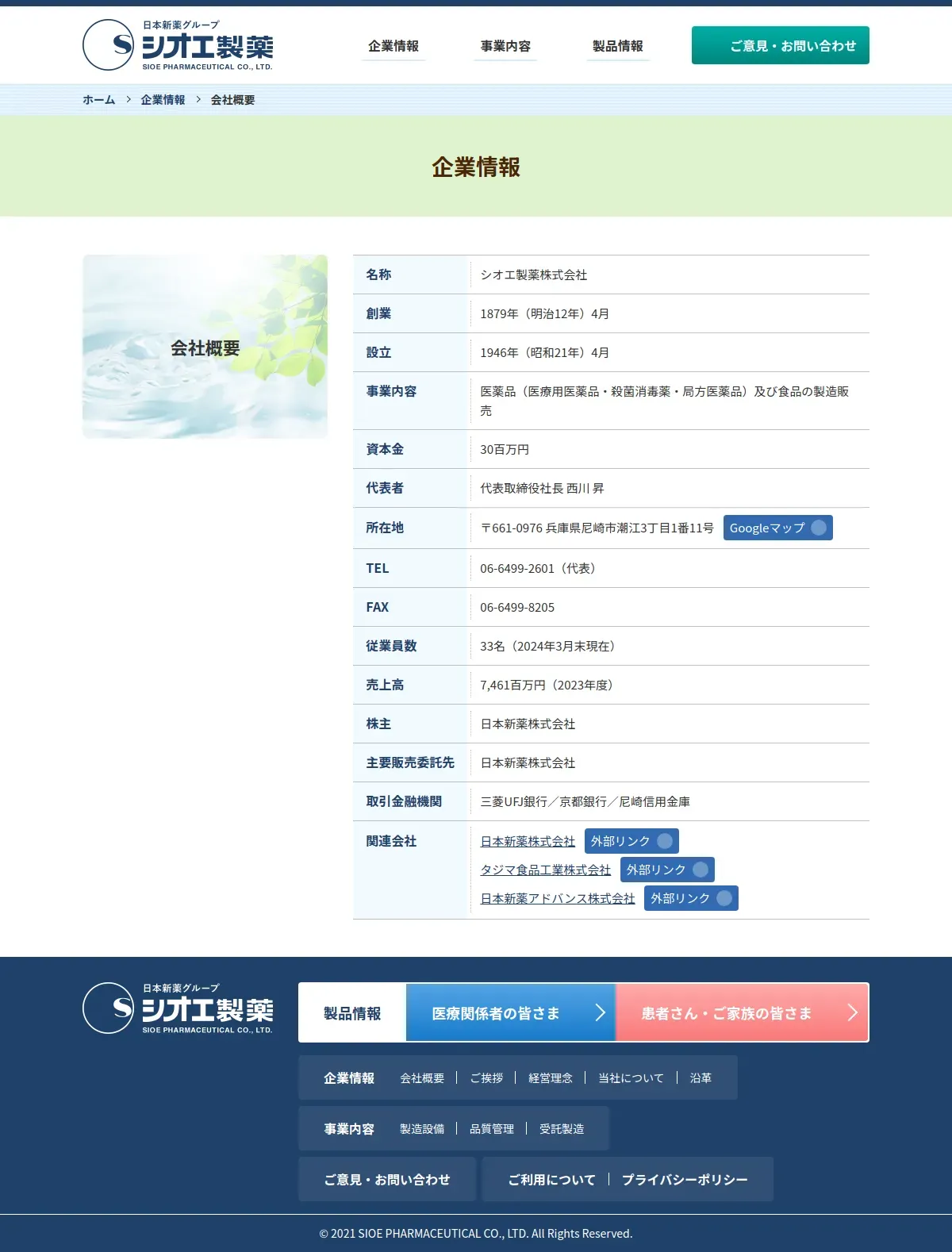Click the 患者さん・ご家族の皆さま footer banner
952x1252 pixels.
(x=742, y=1012)
